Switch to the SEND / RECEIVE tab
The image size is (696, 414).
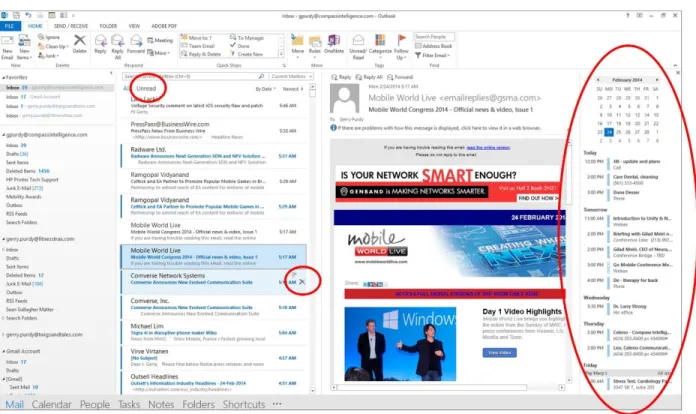pos(71,26)
